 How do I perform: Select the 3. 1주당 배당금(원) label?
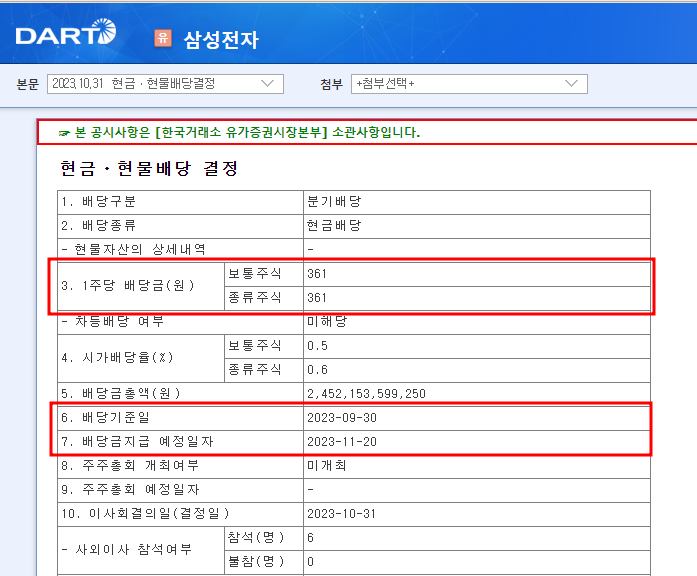click(128, 285)
